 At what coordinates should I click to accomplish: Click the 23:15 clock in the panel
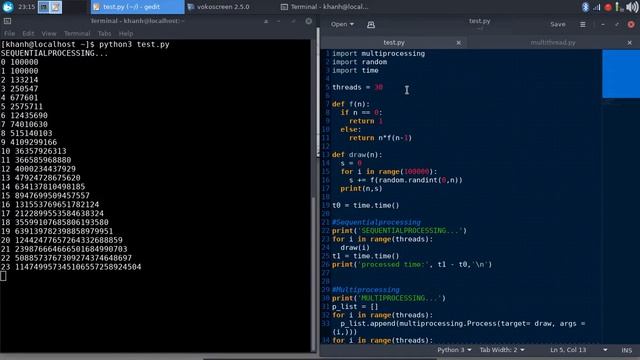tap(26, 7)
